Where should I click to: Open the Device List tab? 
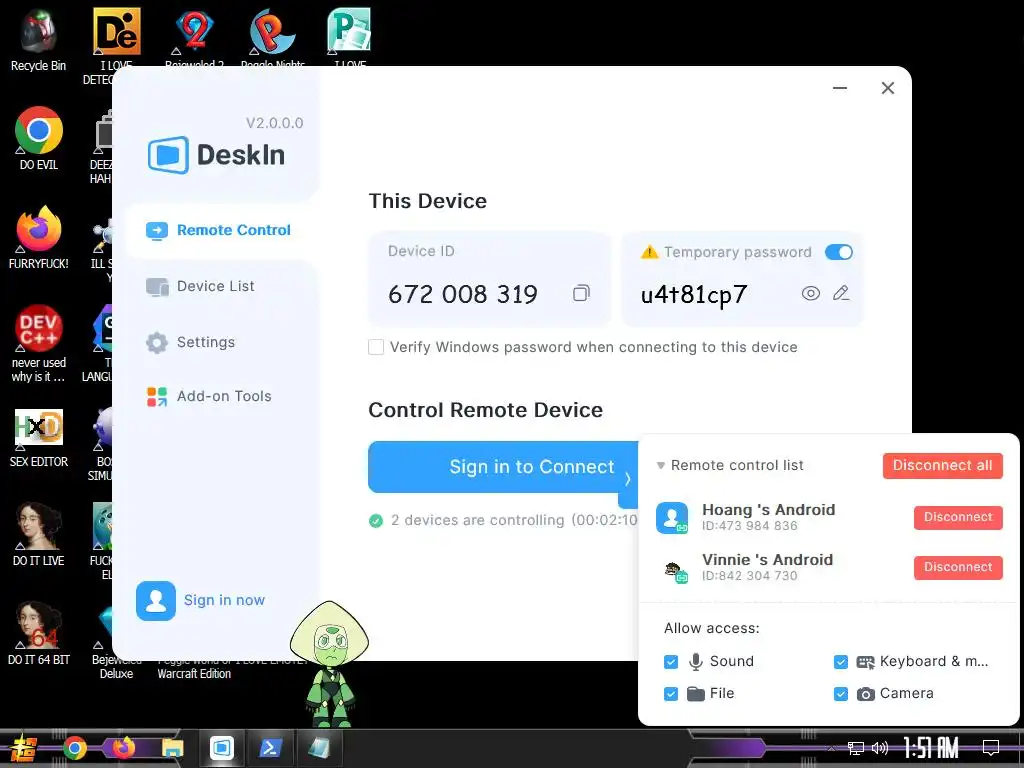click(200, 286)
